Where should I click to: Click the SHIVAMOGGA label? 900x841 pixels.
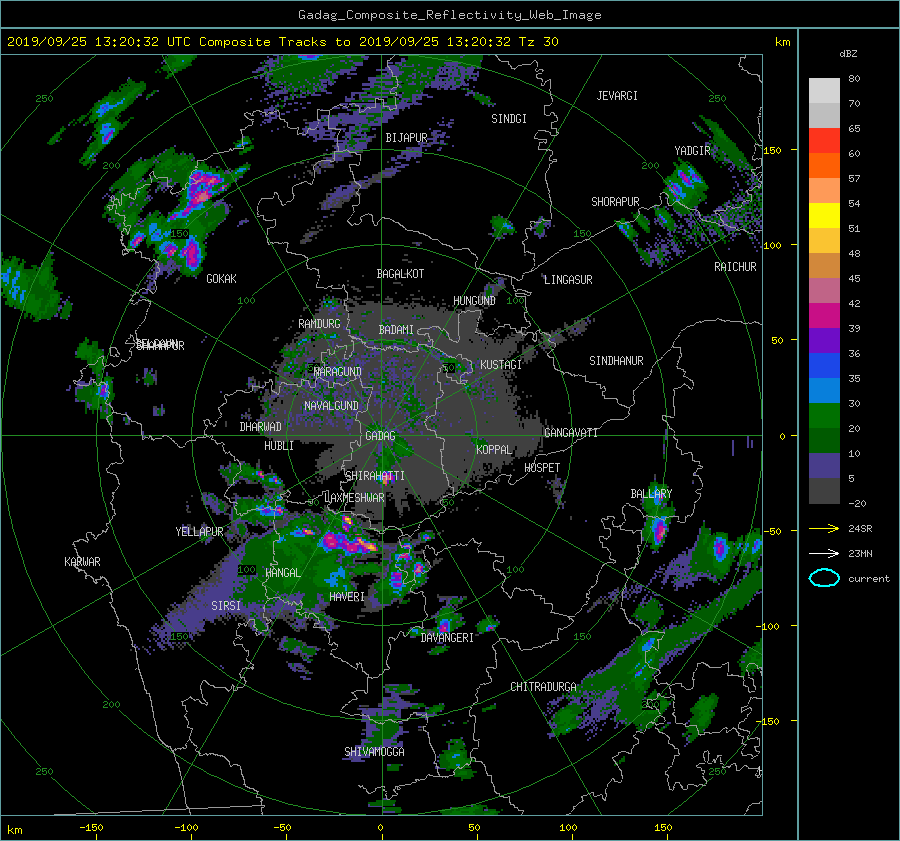click(374, 751)
